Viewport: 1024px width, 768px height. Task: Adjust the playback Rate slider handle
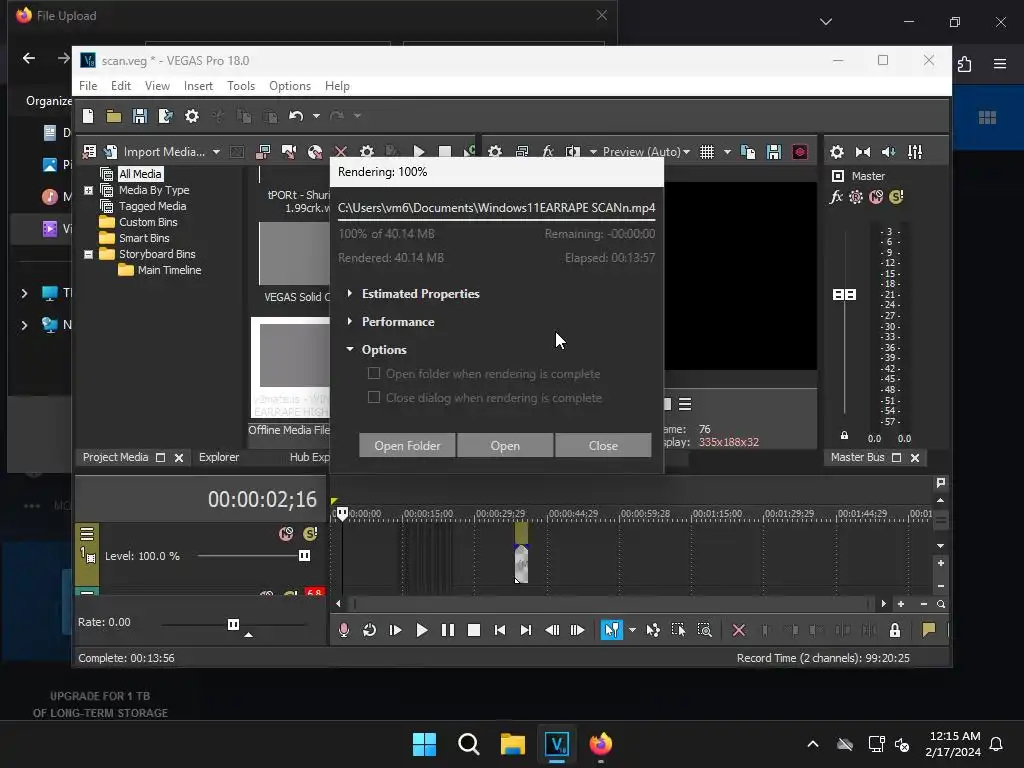click(233, 624)
